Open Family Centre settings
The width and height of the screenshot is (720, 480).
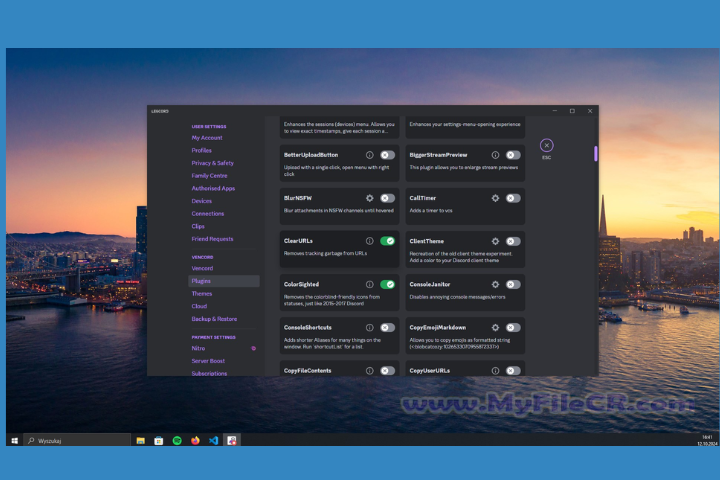(x=209, y=175)
